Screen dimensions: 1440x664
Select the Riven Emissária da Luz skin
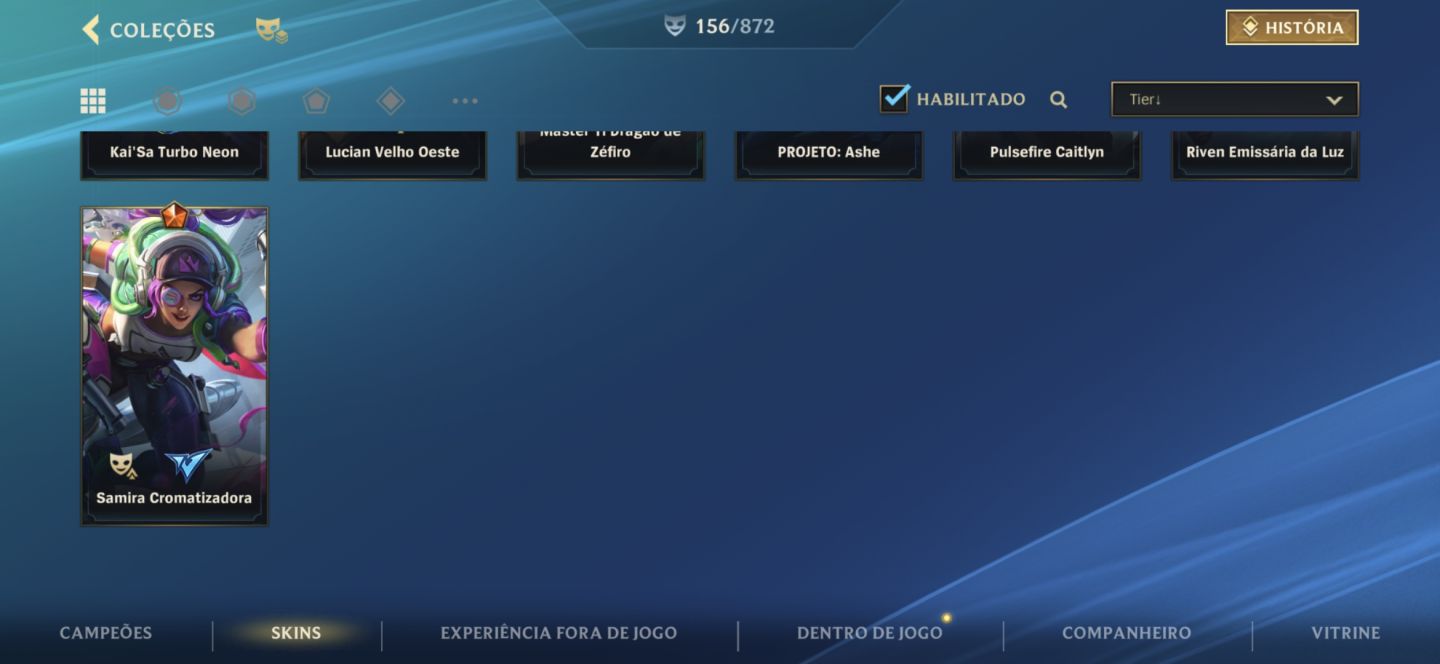[x=1265, y=154]
